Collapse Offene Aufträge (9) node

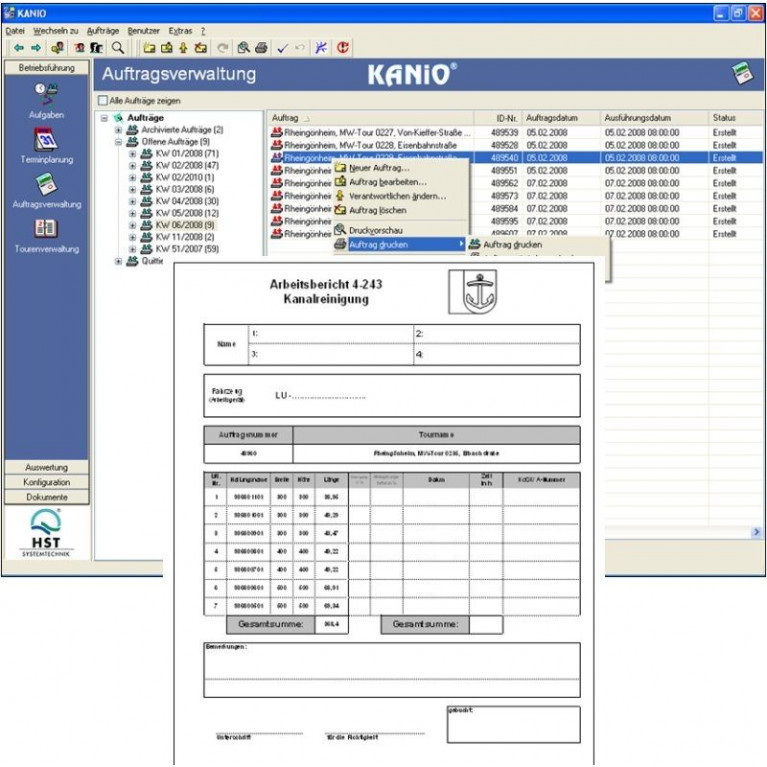pos(118,142)
